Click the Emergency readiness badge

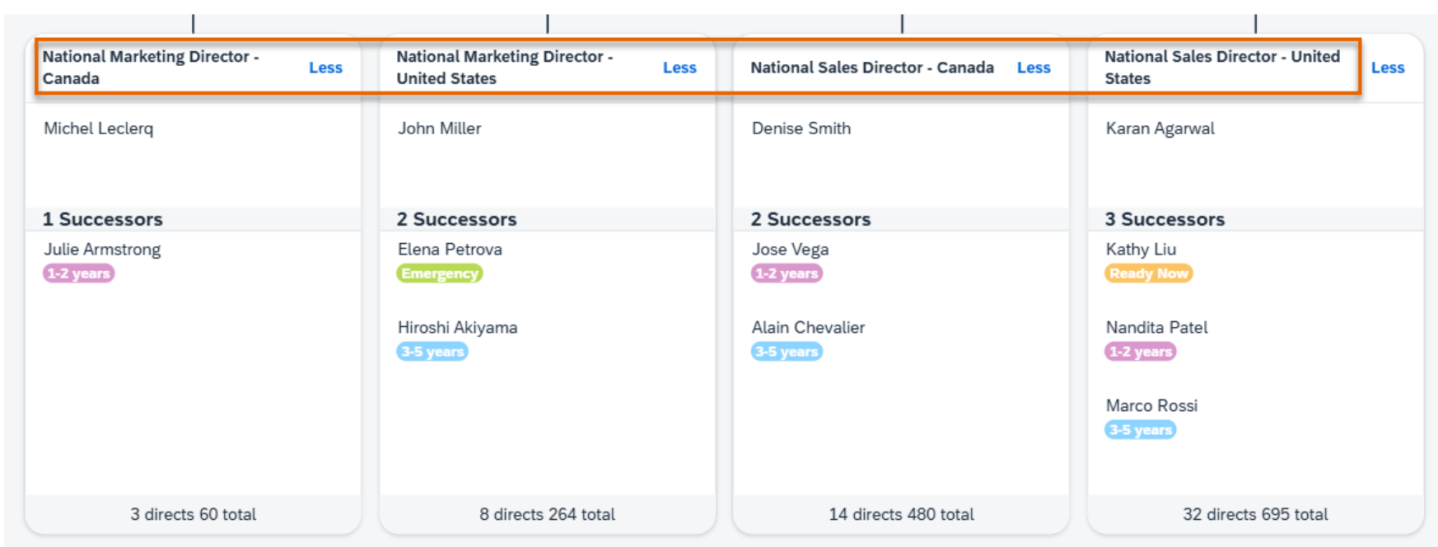439,273
